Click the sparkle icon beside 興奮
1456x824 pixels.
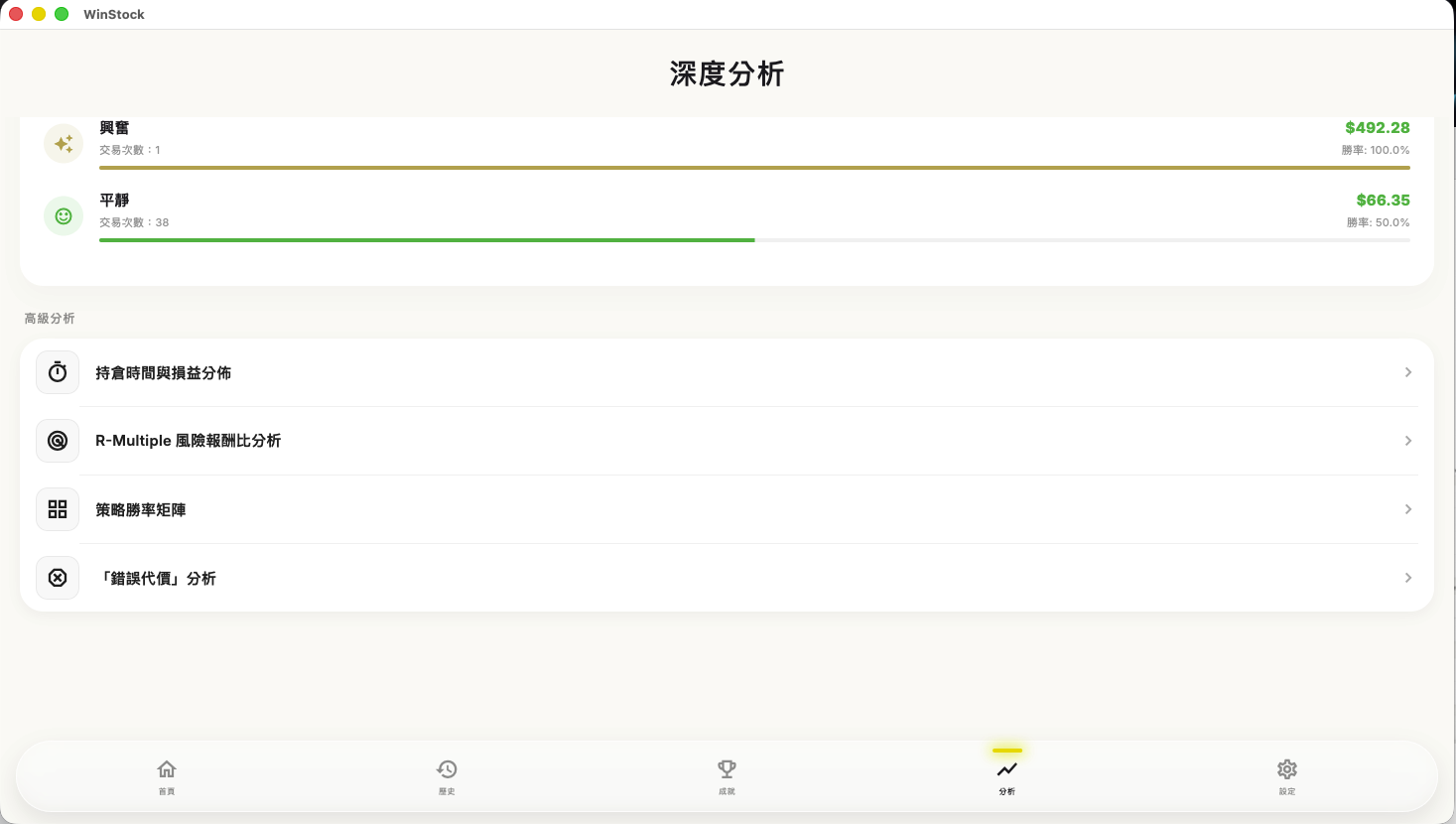tap(64, 144)
